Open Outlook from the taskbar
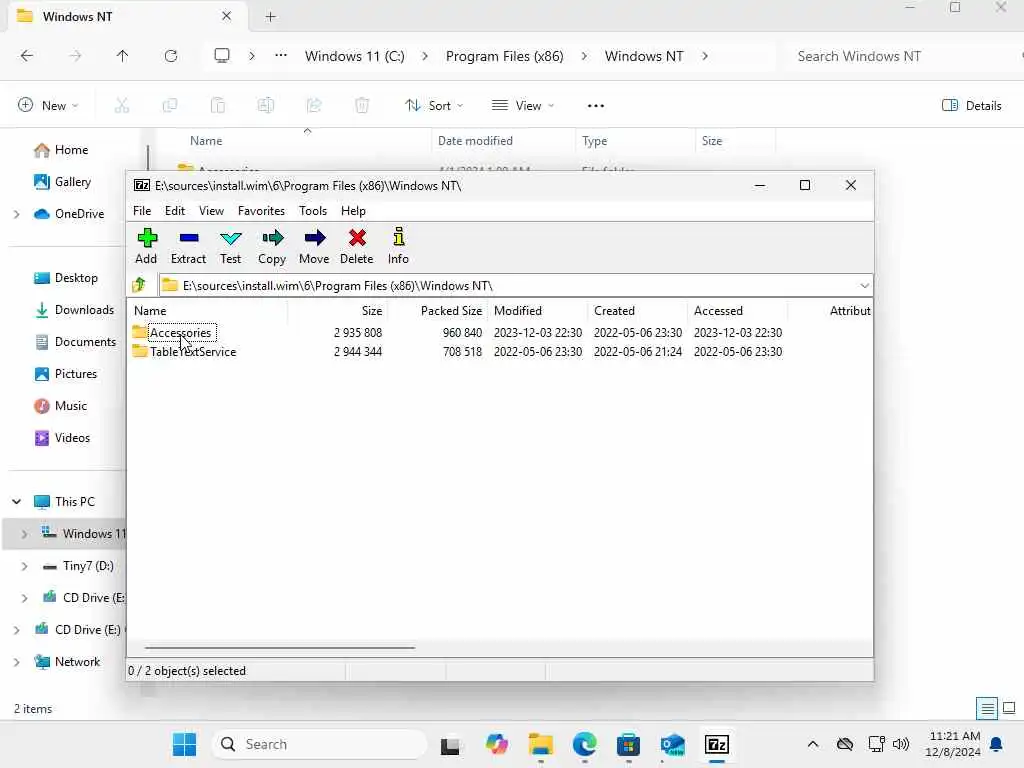Viewport: 1024px width, 768px height. pos(673,744)
